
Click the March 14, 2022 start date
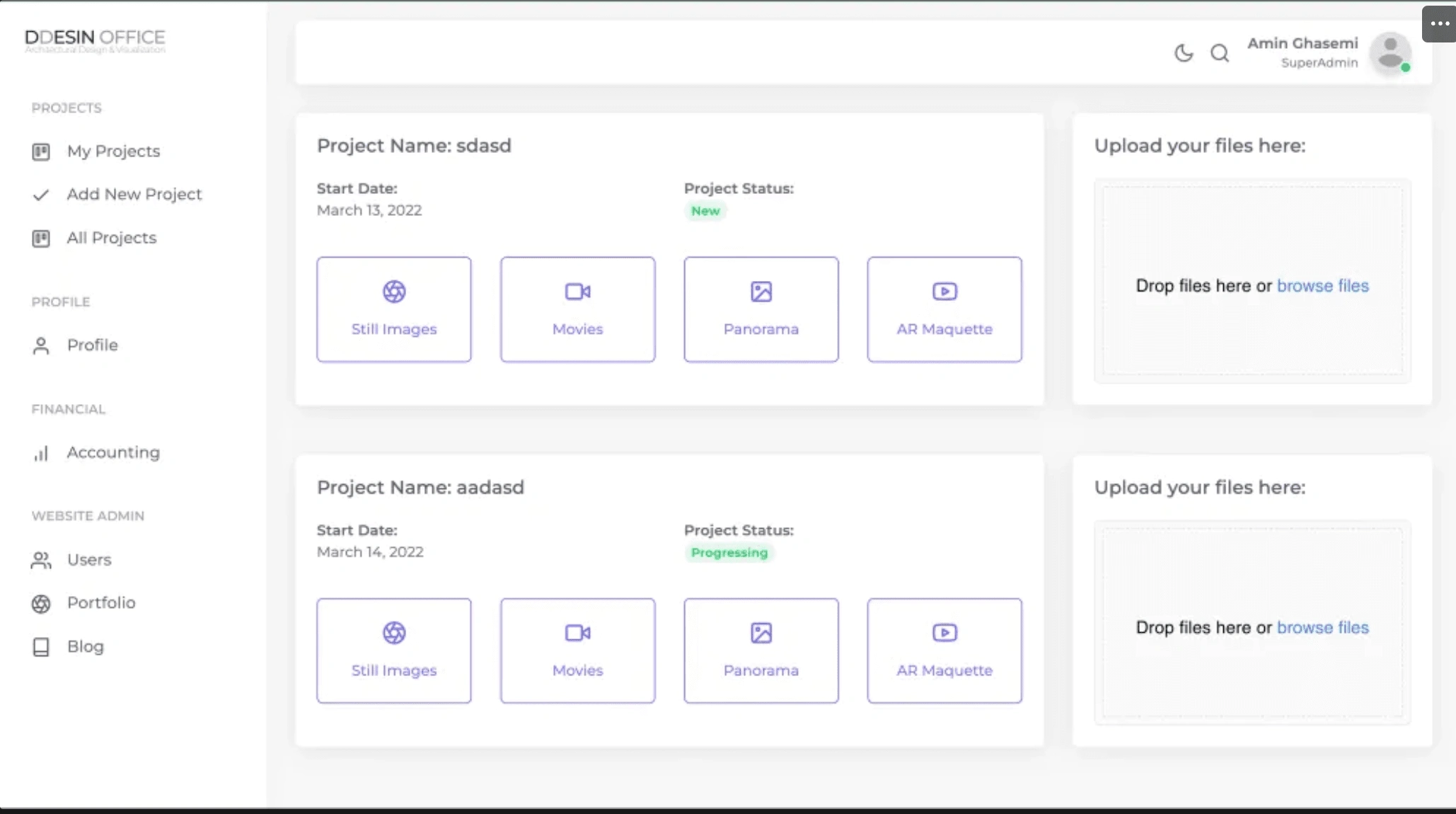pos(370,552)
